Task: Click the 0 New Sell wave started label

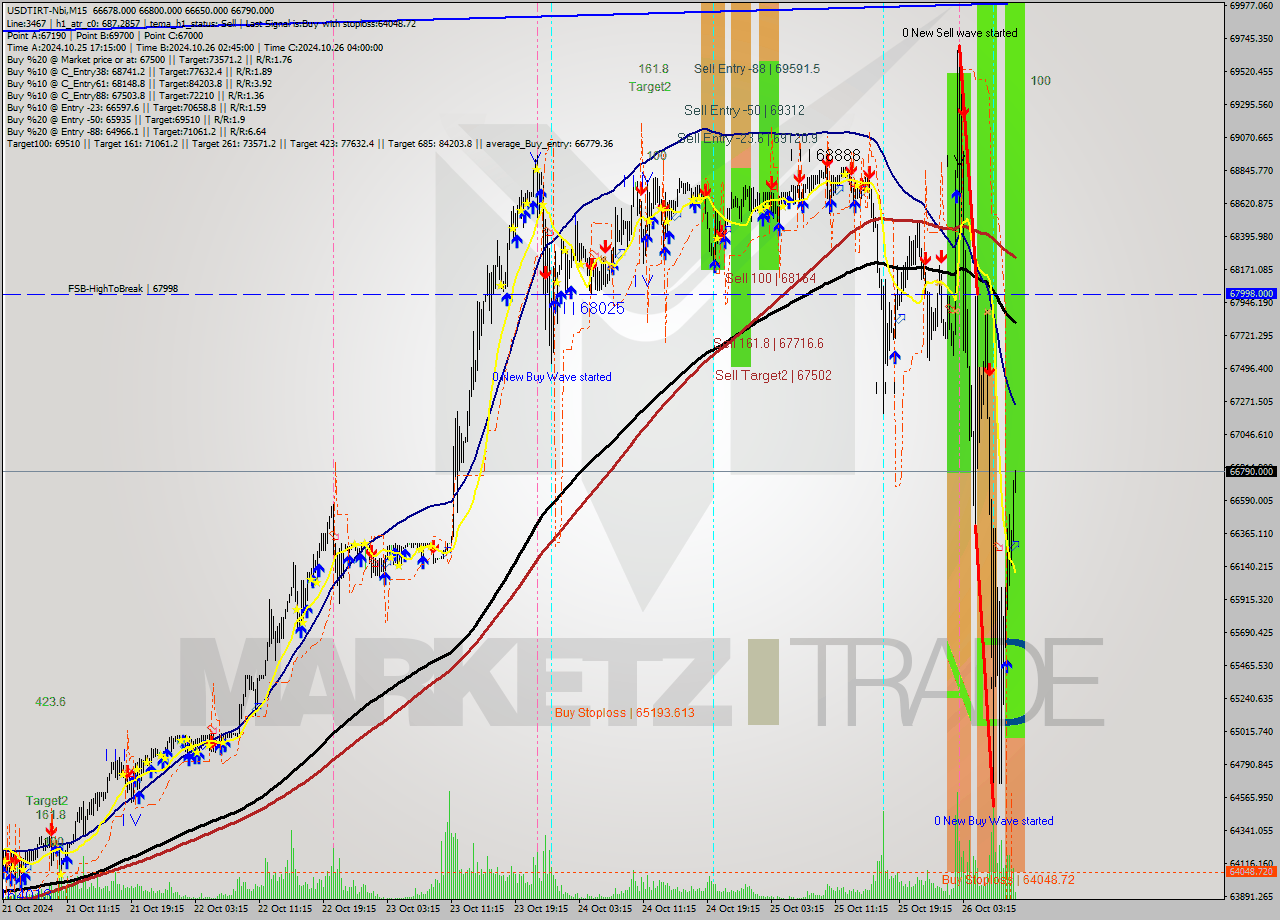Action: pyautogui.click(x=960, y=33)
